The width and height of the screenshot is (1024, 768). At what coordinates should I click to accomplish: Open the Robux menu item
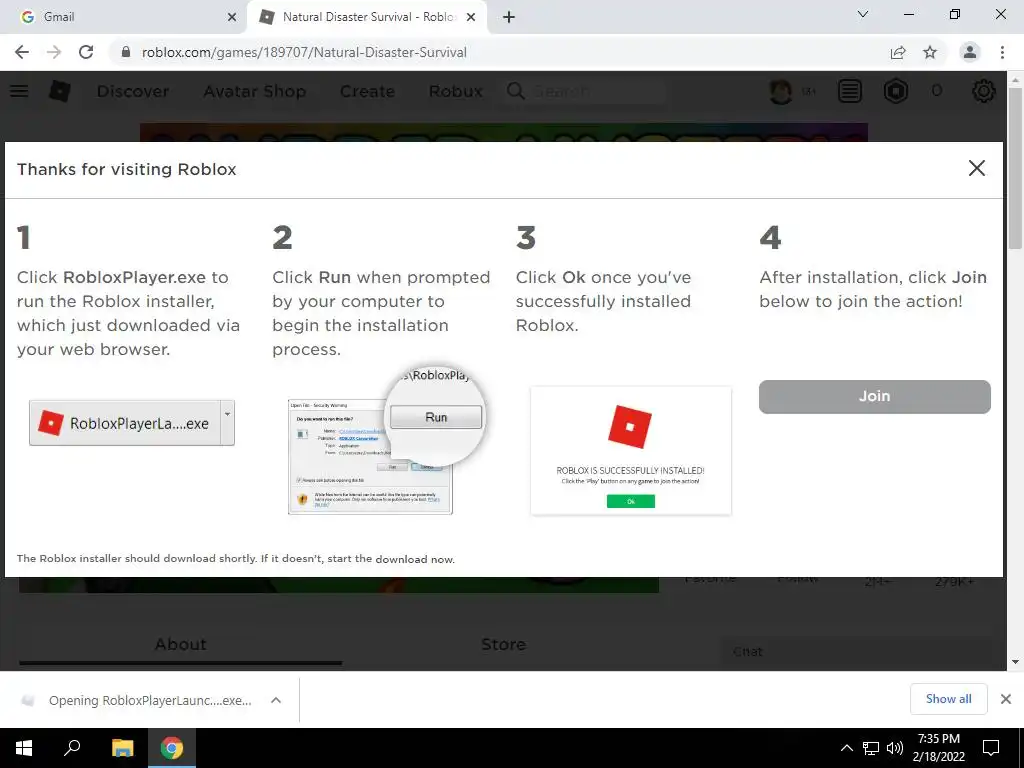point(455,91)
